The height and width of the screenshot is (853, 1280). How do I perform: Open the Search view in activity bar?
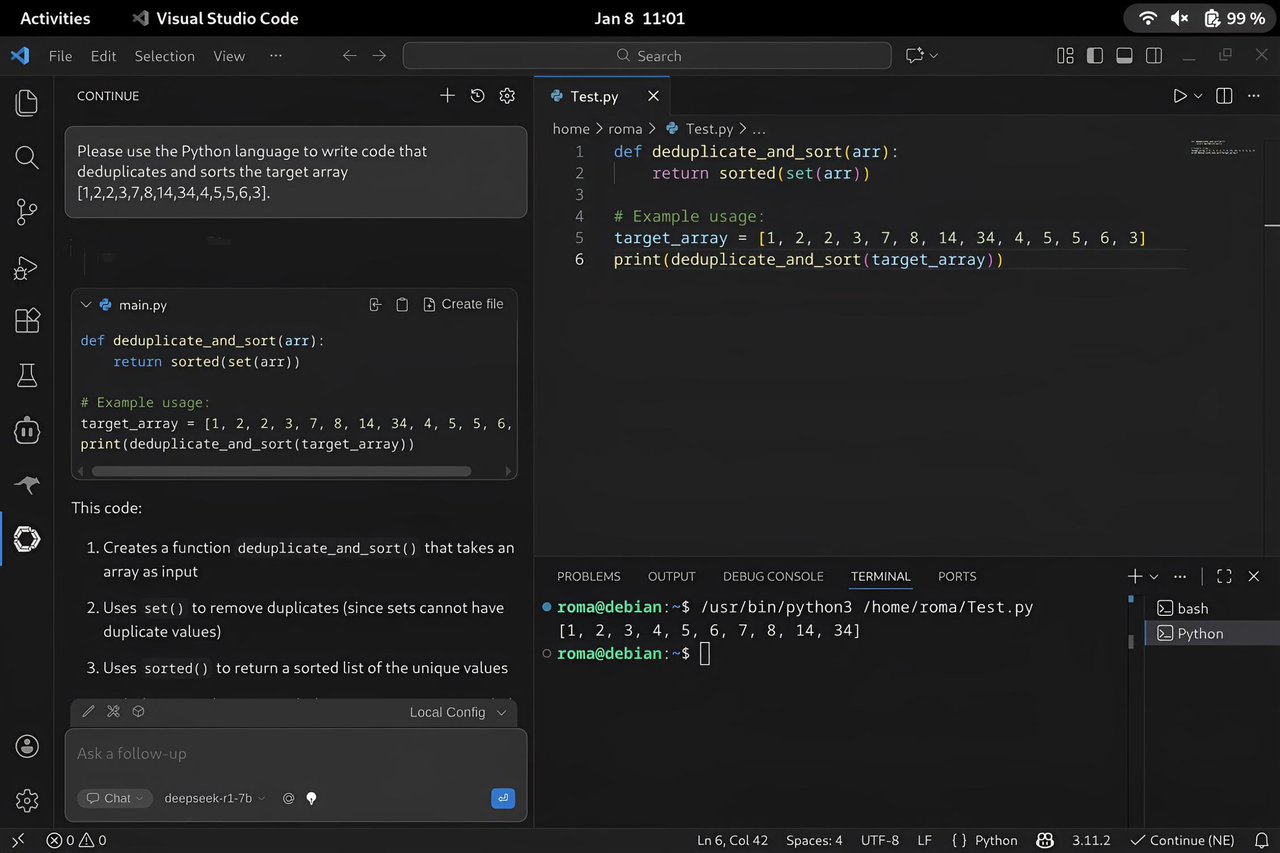coord(27,157)
